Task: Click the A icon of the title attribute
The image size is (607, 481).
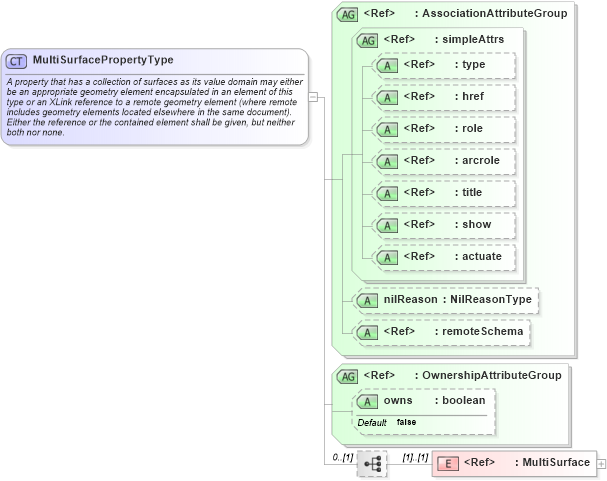Action: [x=388, y=194]
